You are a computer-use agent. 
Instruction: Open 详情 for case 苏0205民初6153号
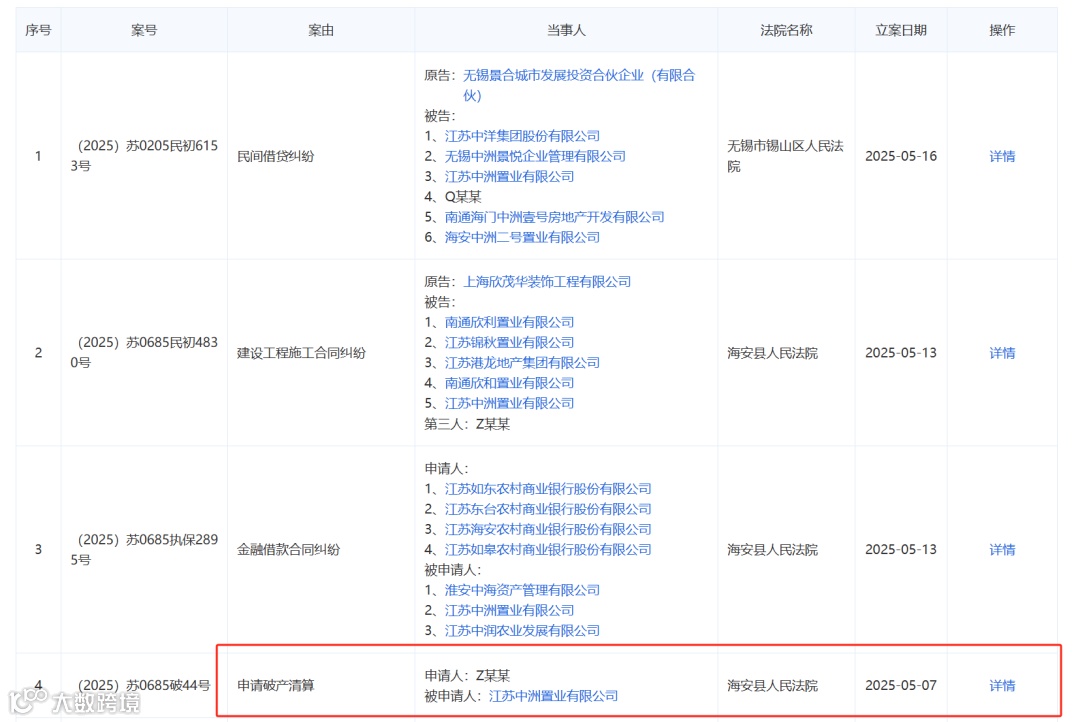pyautogui.click(x=1002, y=156)
